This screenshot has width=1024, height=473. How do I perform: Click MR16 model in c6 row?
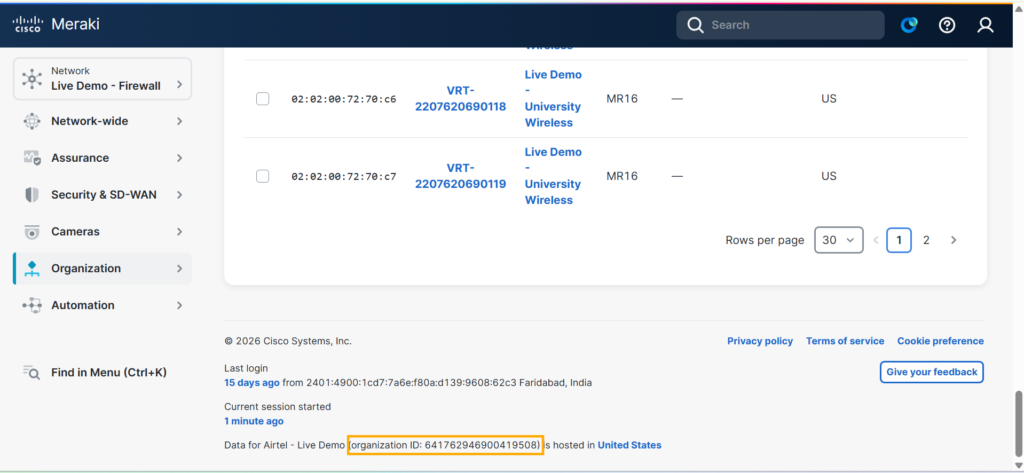622,99
